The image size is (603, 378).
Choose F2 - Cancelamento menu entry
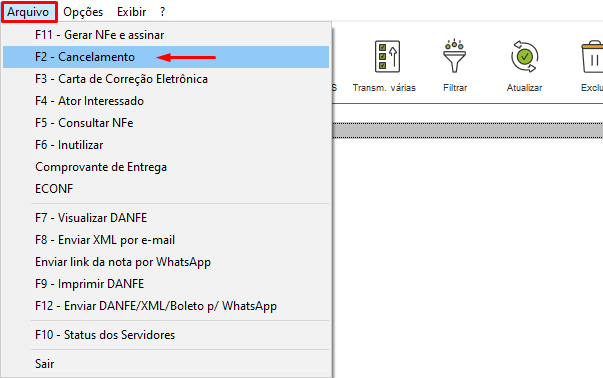click(166, 57)
